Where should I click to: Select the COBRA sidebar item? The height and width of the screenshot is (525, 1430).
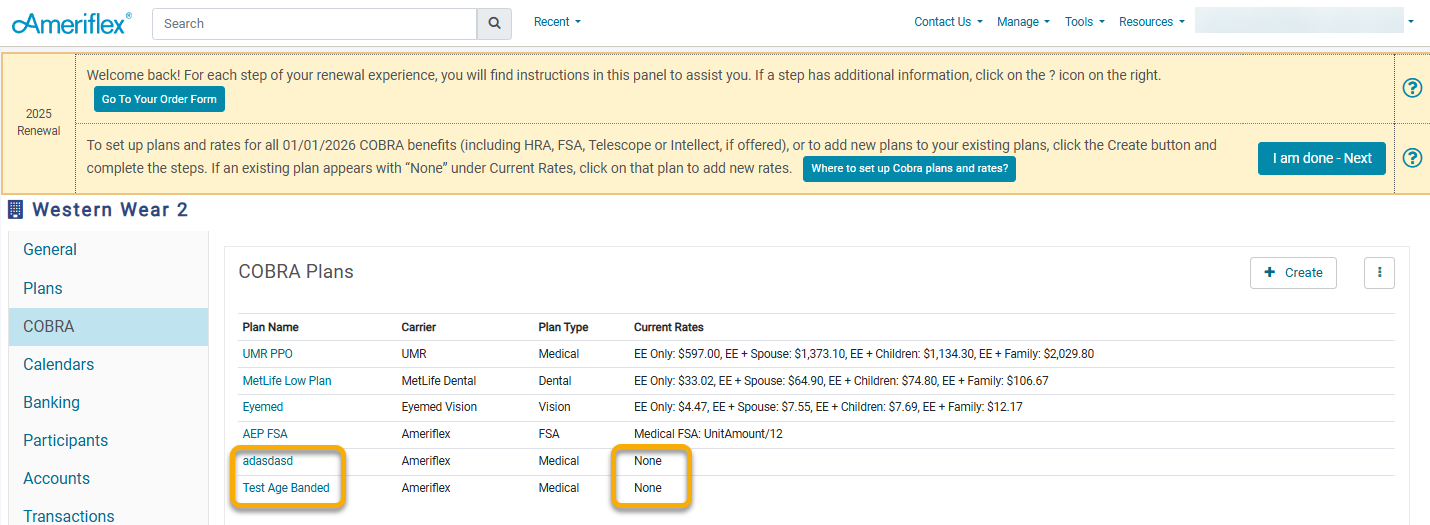tap(49, 327)
